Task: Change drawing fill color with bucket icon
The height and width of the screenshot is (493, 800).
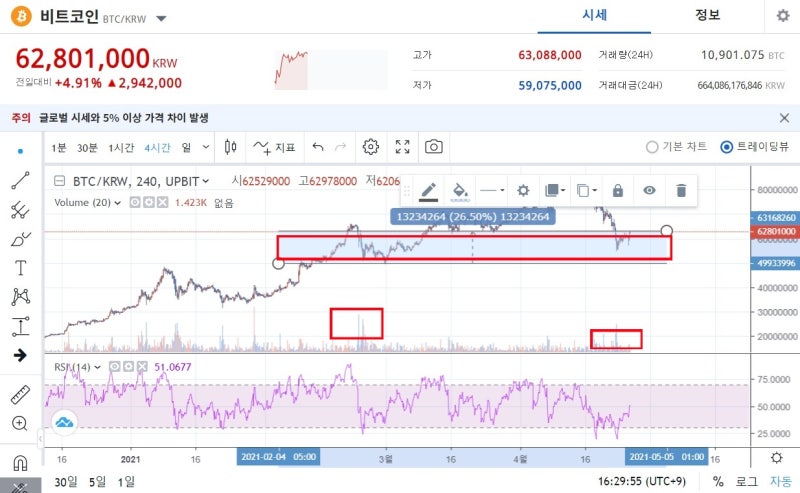Action: [460, 191]
